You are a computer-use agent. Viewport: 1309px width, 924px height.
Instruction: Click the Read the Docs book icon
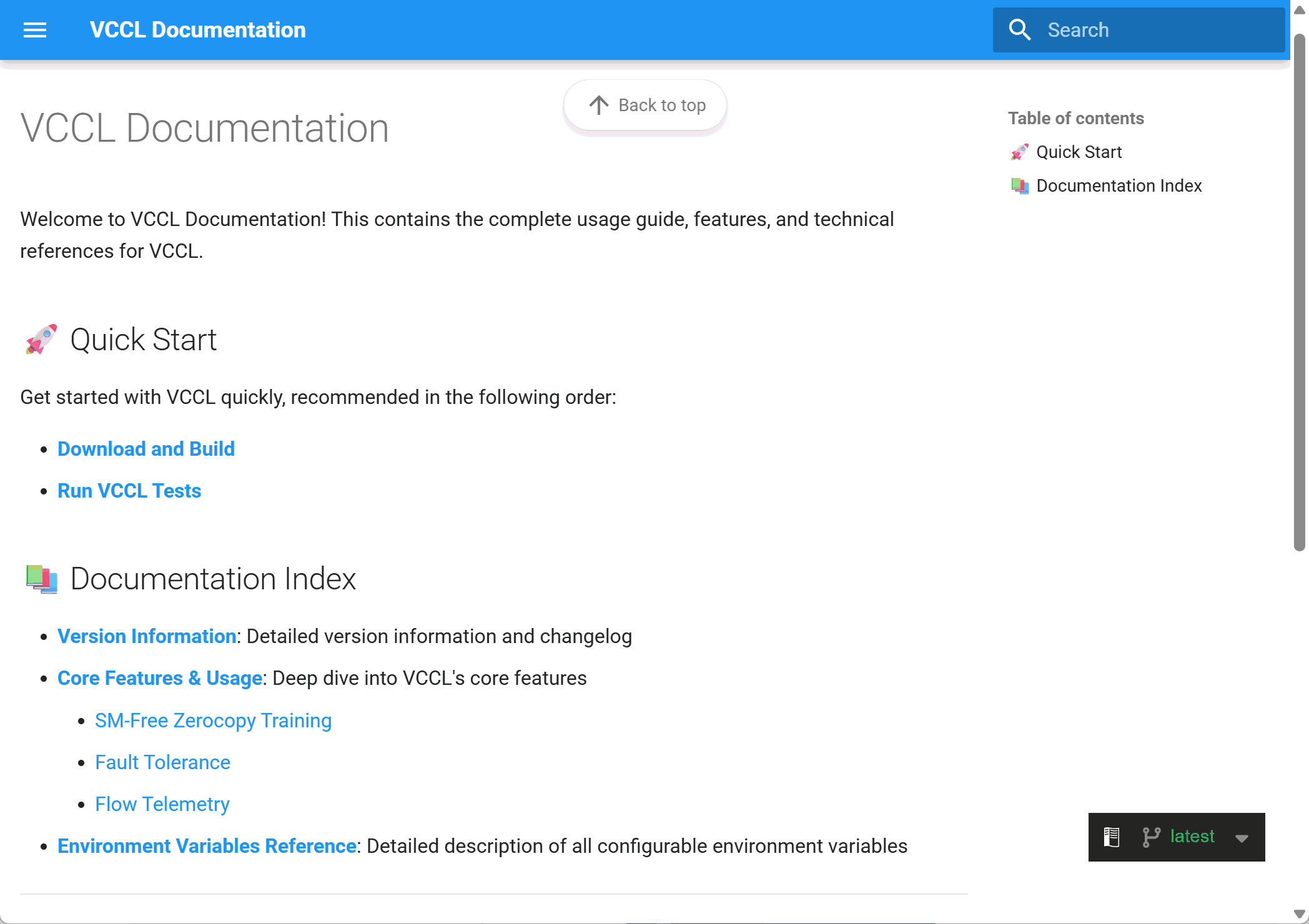coord(1112,837)
